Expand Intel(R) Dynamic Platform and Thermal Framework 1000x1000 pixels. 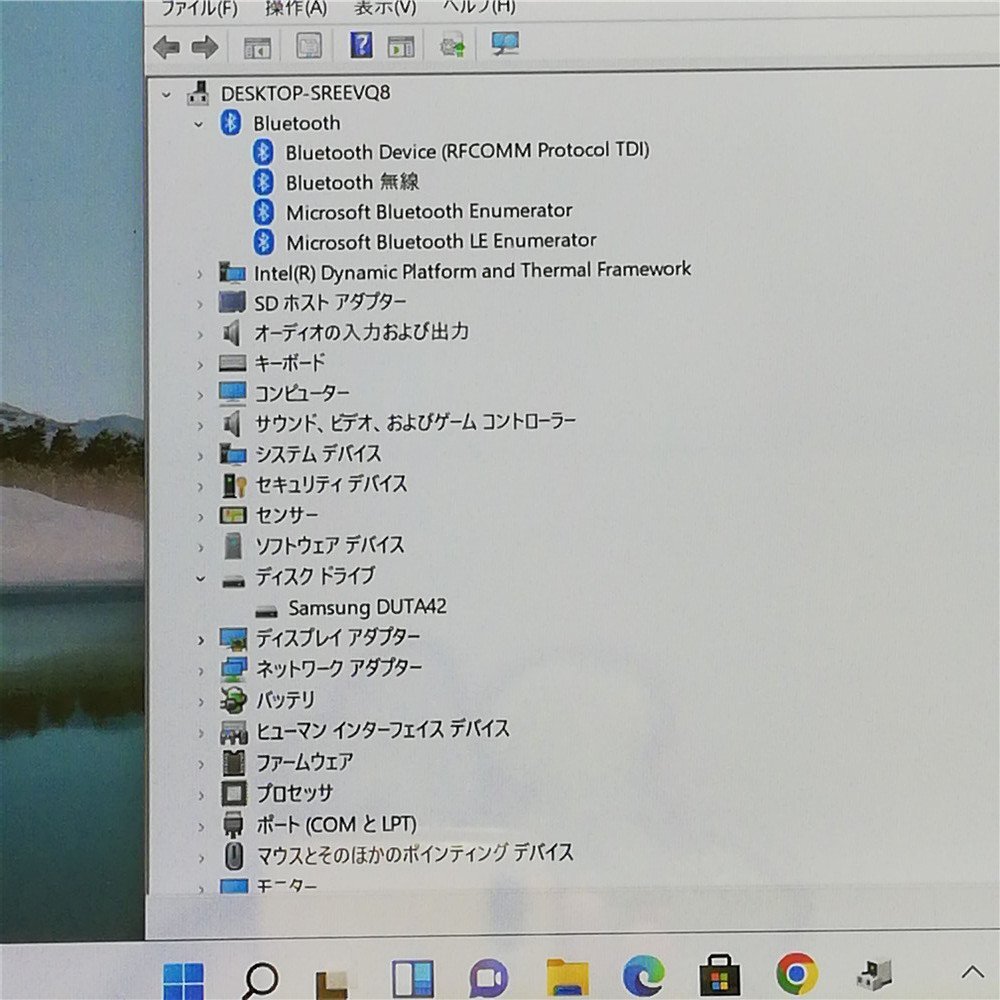click(x=200, y=274)
